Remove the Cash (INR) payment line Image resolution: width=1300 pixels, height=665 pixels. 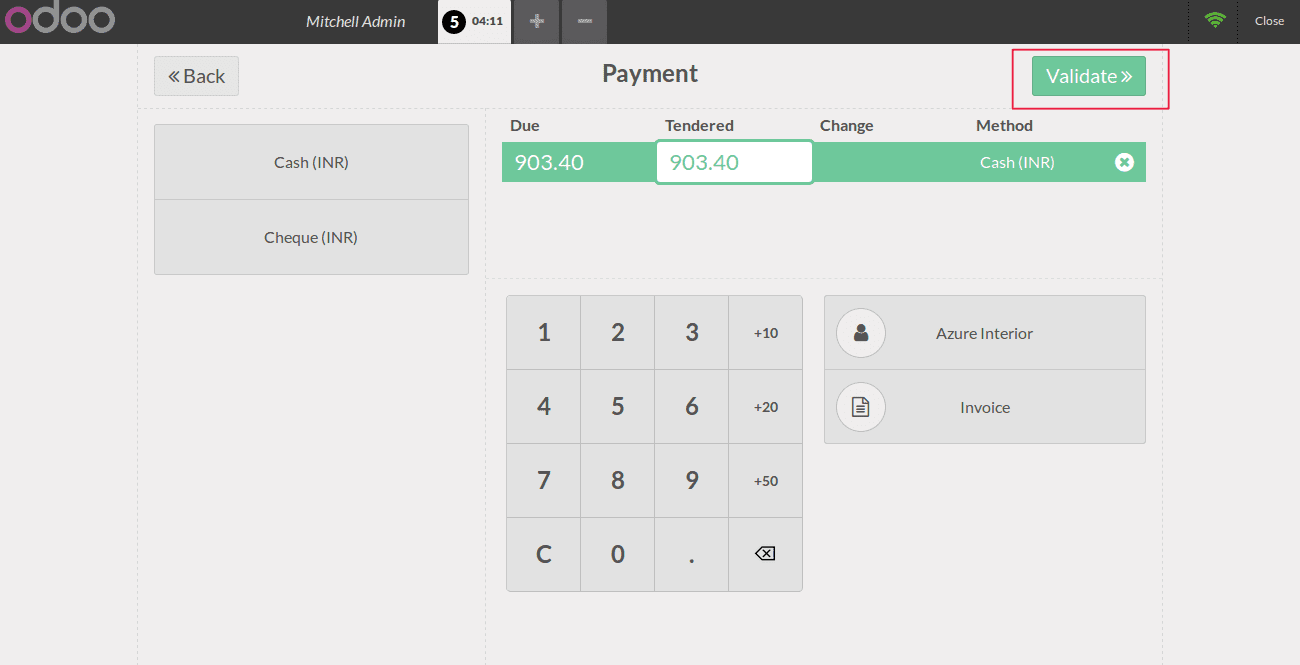click(x=1124, y=162)
